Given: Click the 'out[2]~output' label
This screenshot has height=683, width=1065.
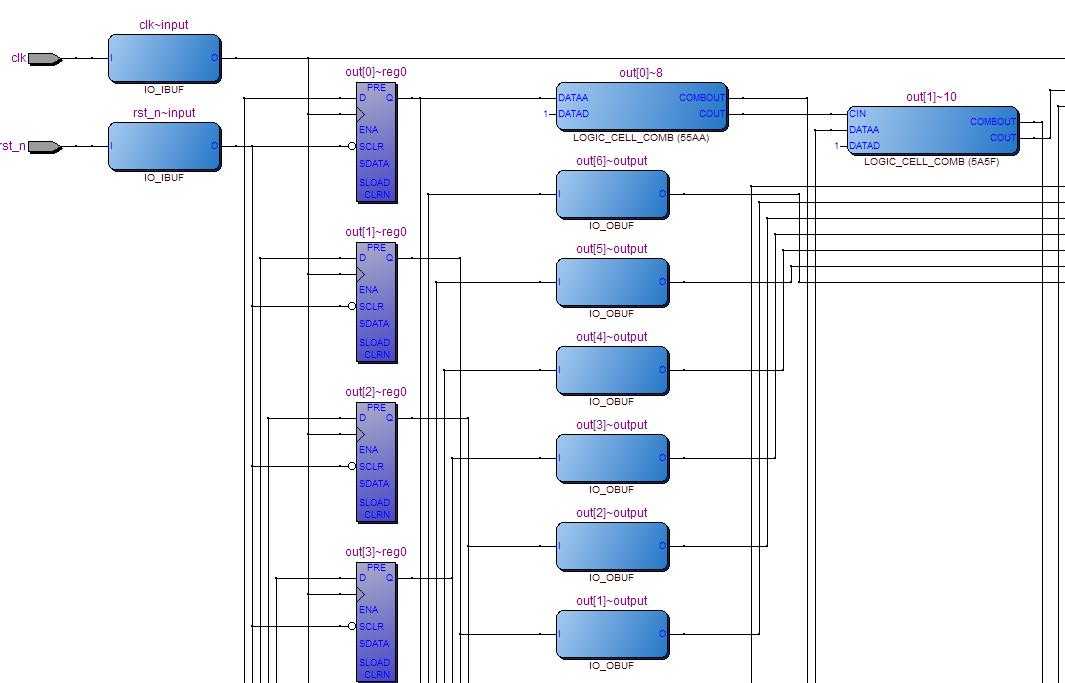Looking at the screenshot, I should [611, 513].
